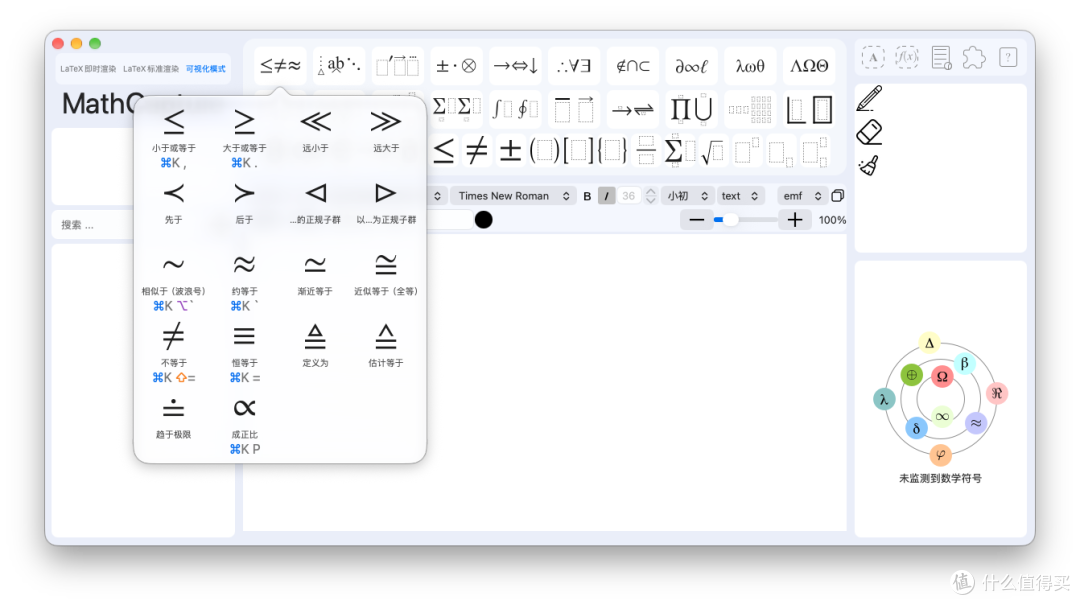Open the lowercase Greek λωθ palette
Screen dimensions: 1080x605
tap(749, 66)
